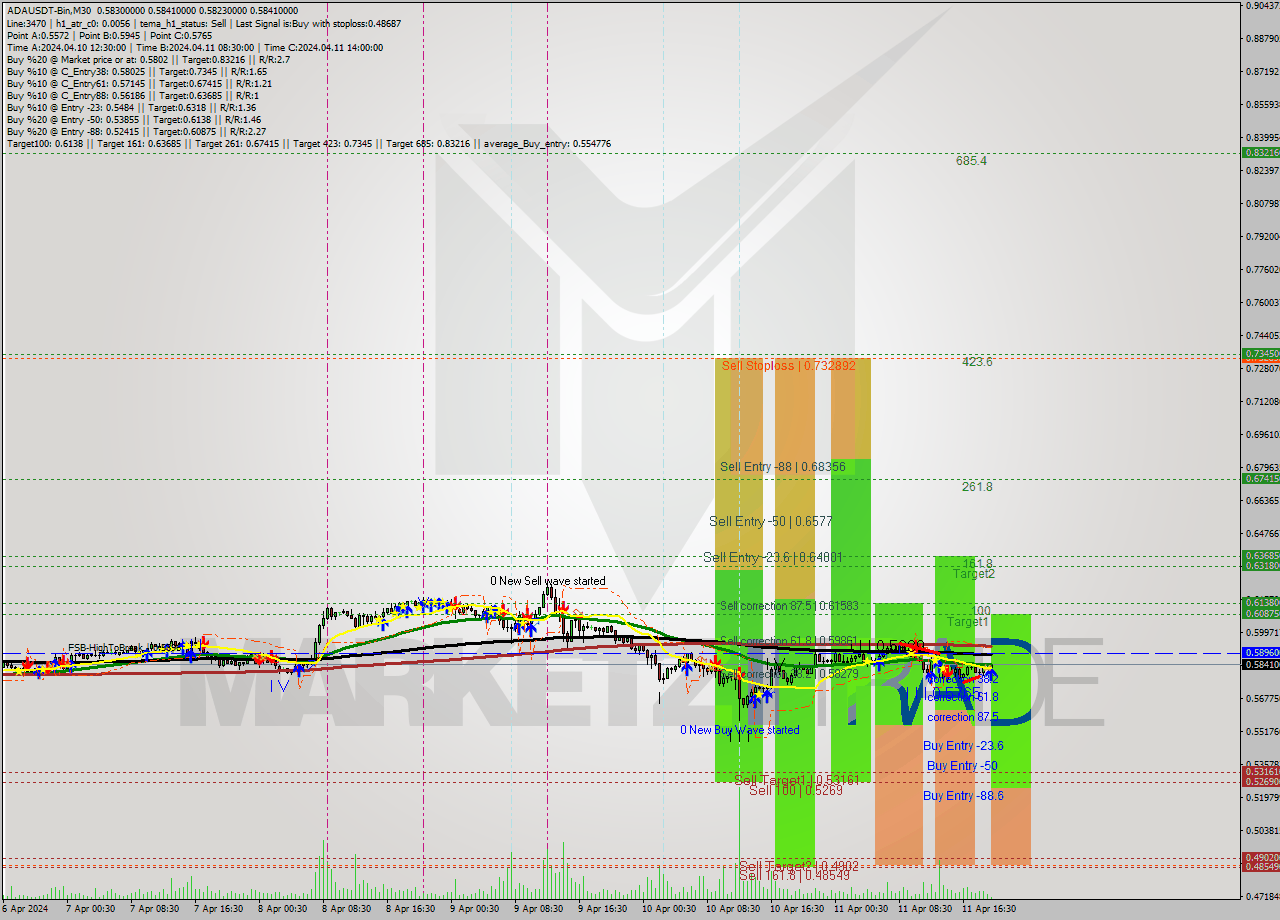Select the 'Sell 161.8 | 0.48549' label
The height and width of the screenshot is (920, 1280).
point(795,875)
